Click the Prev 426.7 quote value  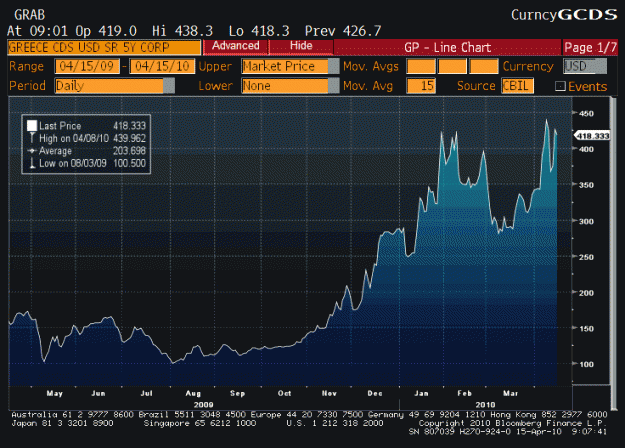click(x=343, y=31)
